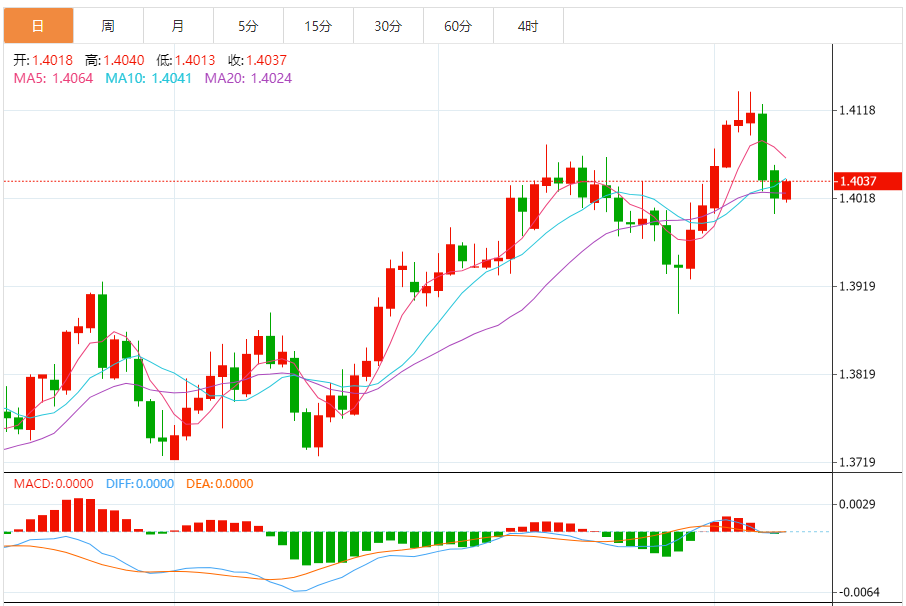Screen dimensions: 906x606
Task: Choose the 60分 timeframe tab
Action: click(458, 26)
